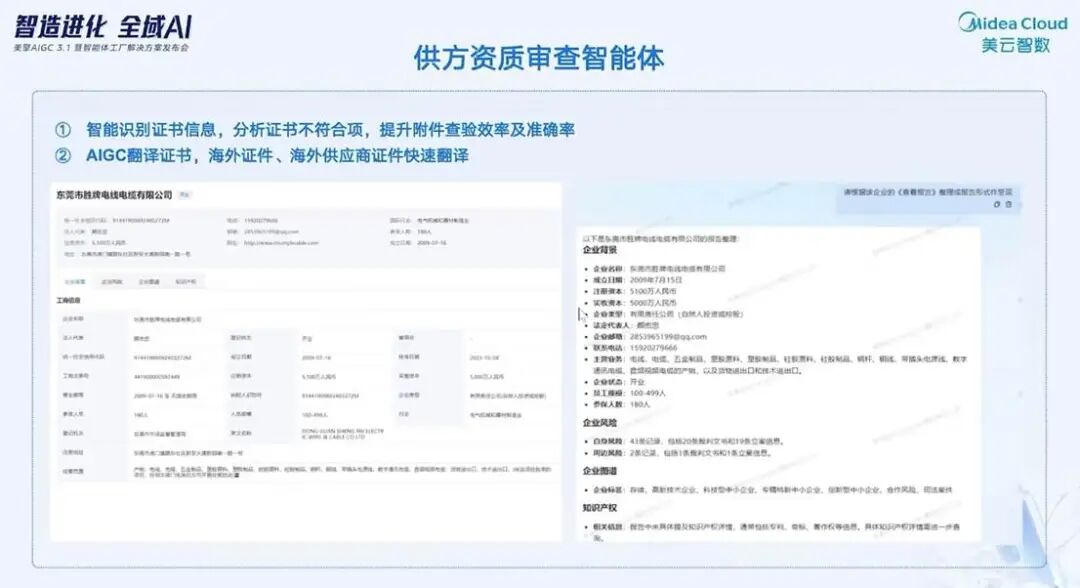Delete the user chat message with trash icon
The width and height of the screenshot is (1080, 588).
(x=1008, y=204)
